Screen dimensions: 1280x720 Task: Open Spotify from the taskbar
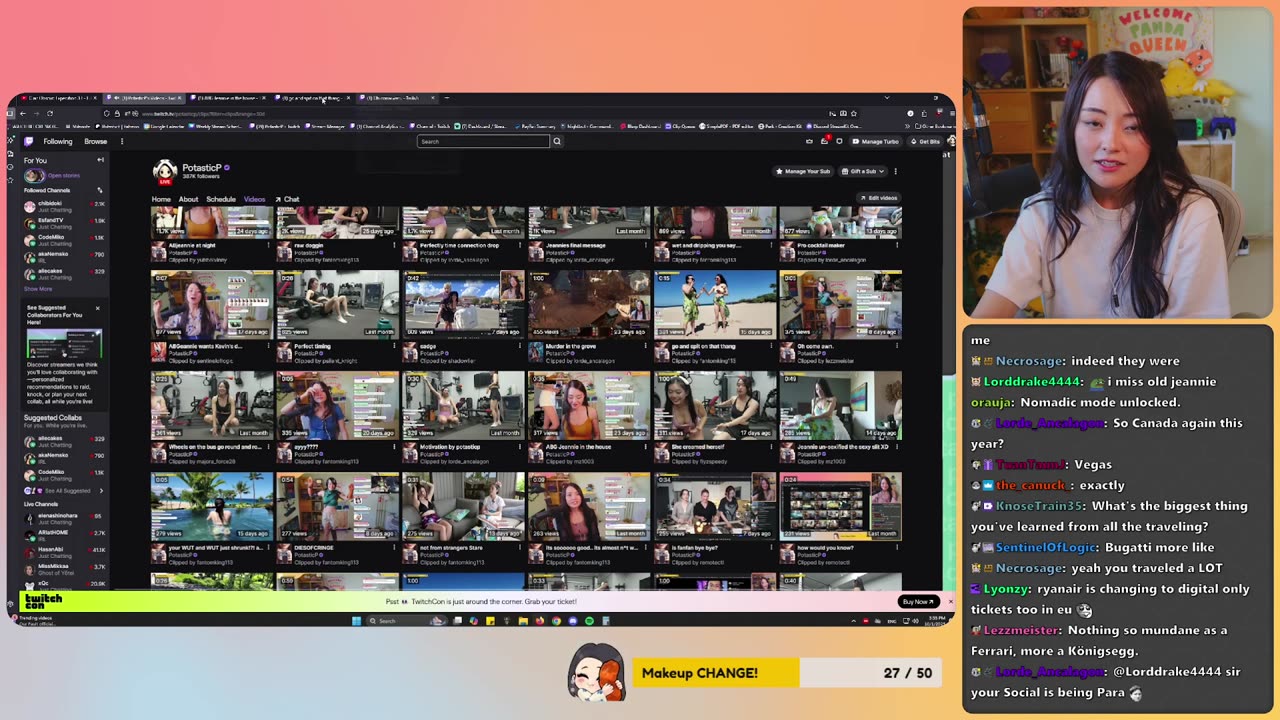(x=589, y=621)
